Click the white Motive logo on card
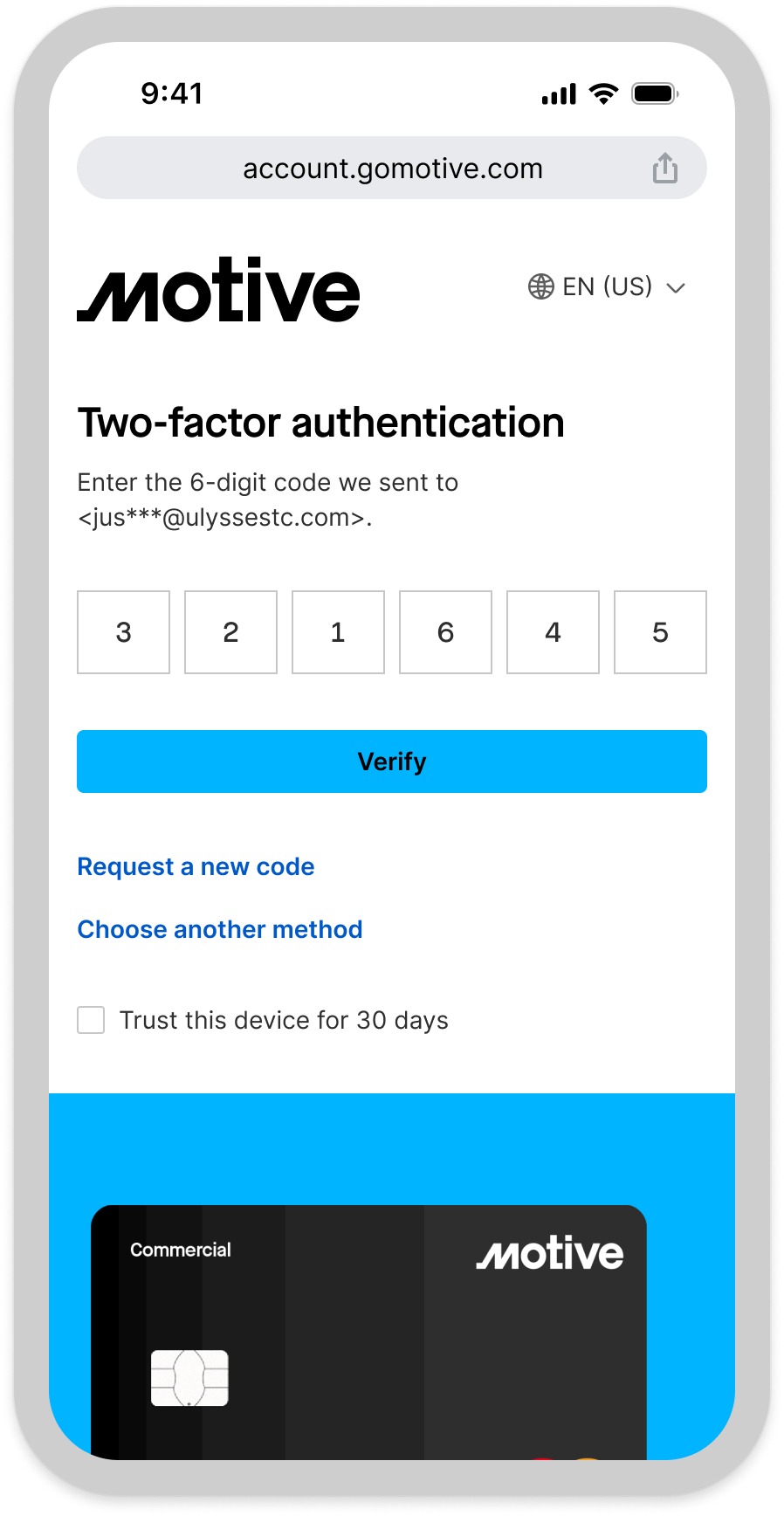784x1516 pixels. click(x=550, y=1253)
